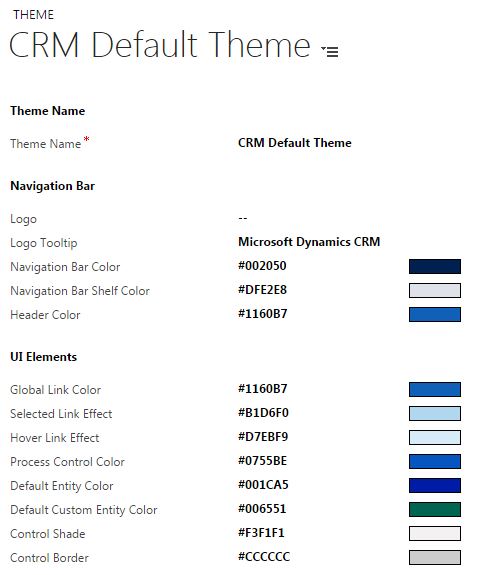The width and height of the screenshot is (483, 575).
Task: Click the Header Color swatch
Action: tap(435, 315)
